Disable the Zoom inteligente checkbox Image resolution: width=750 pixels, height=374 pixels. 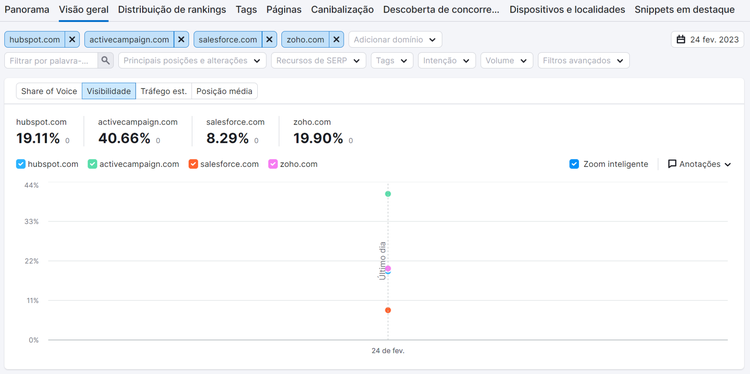coord(574,164)
